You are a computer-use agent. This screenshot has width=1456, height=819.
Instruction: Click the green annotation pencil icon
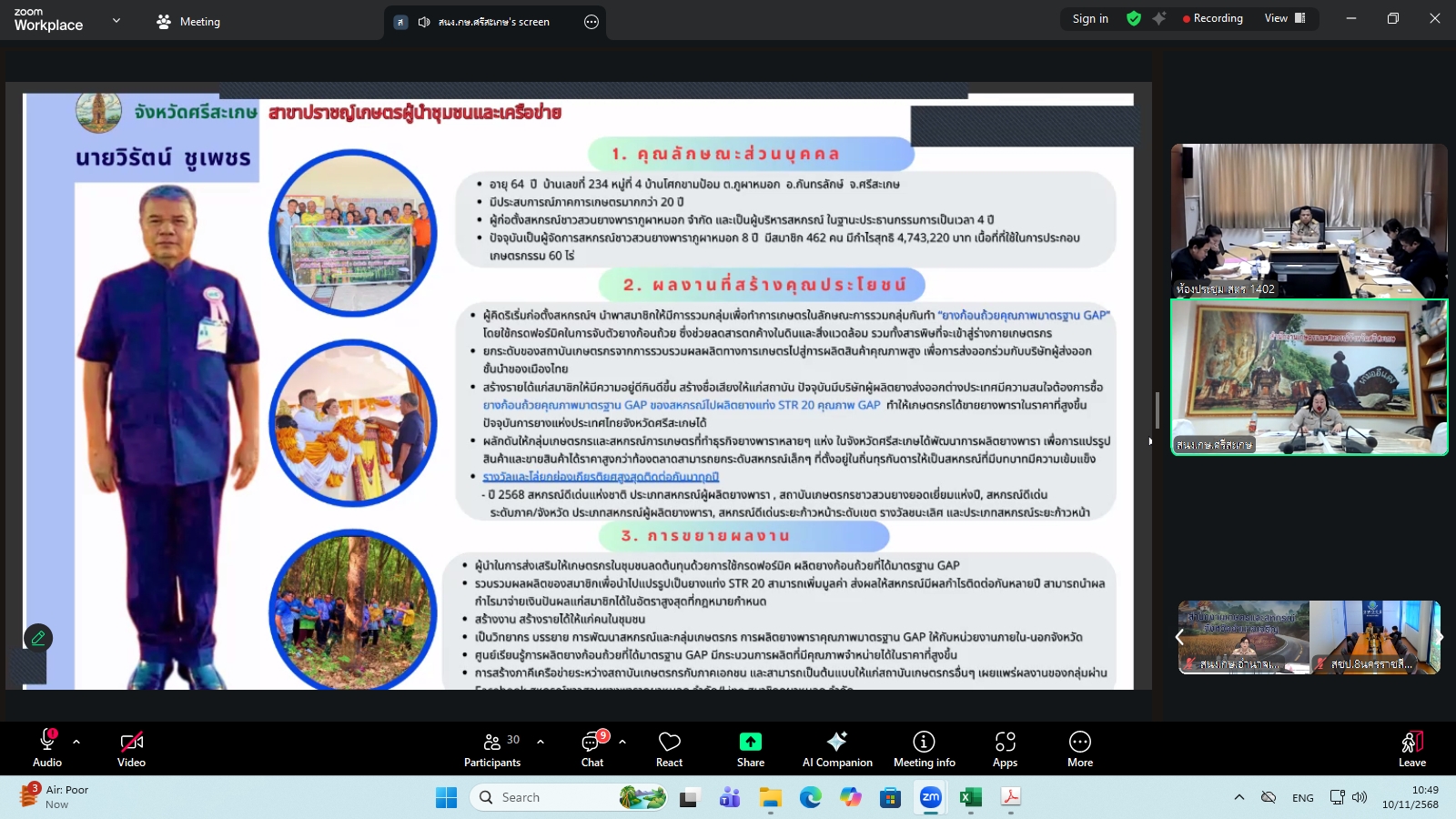click(38, 638)
